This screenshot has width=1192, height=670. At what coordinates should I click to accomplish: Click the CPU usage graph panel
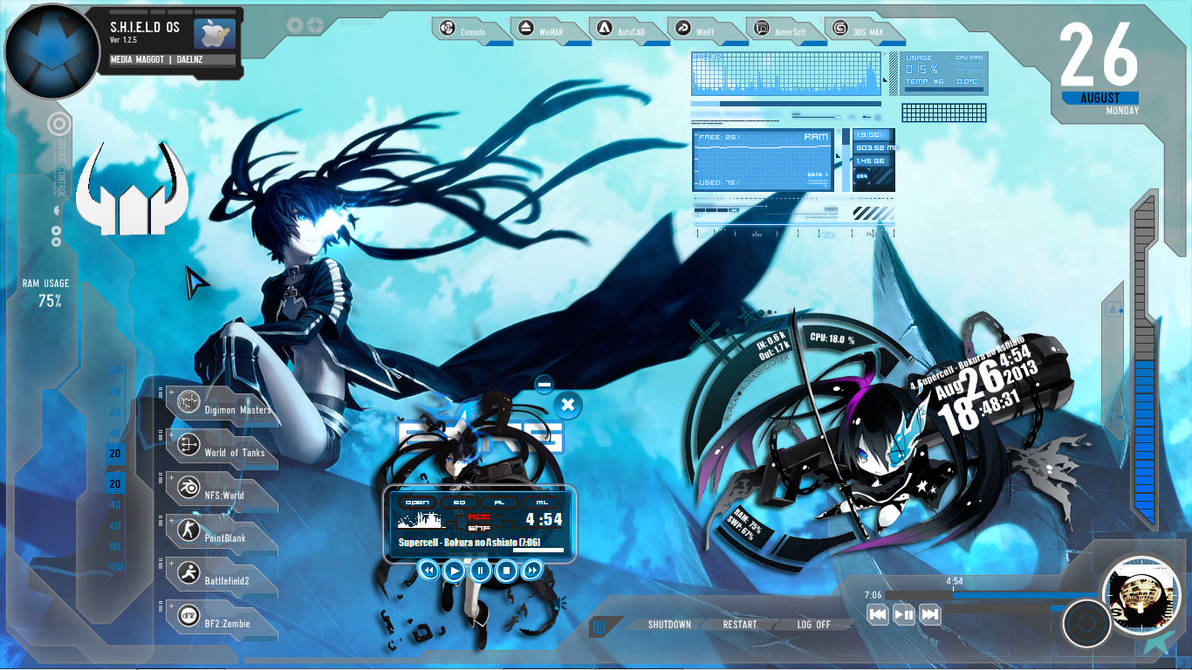click(785, 73)
